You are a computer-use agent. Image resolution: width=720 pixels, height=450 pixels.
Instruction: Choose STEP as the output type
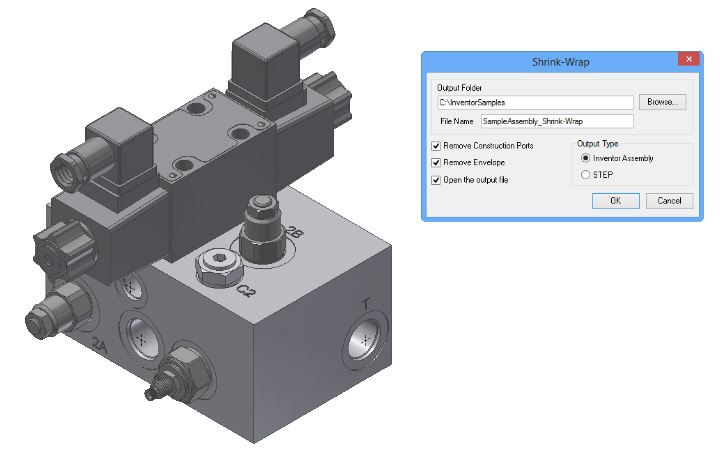586,175
